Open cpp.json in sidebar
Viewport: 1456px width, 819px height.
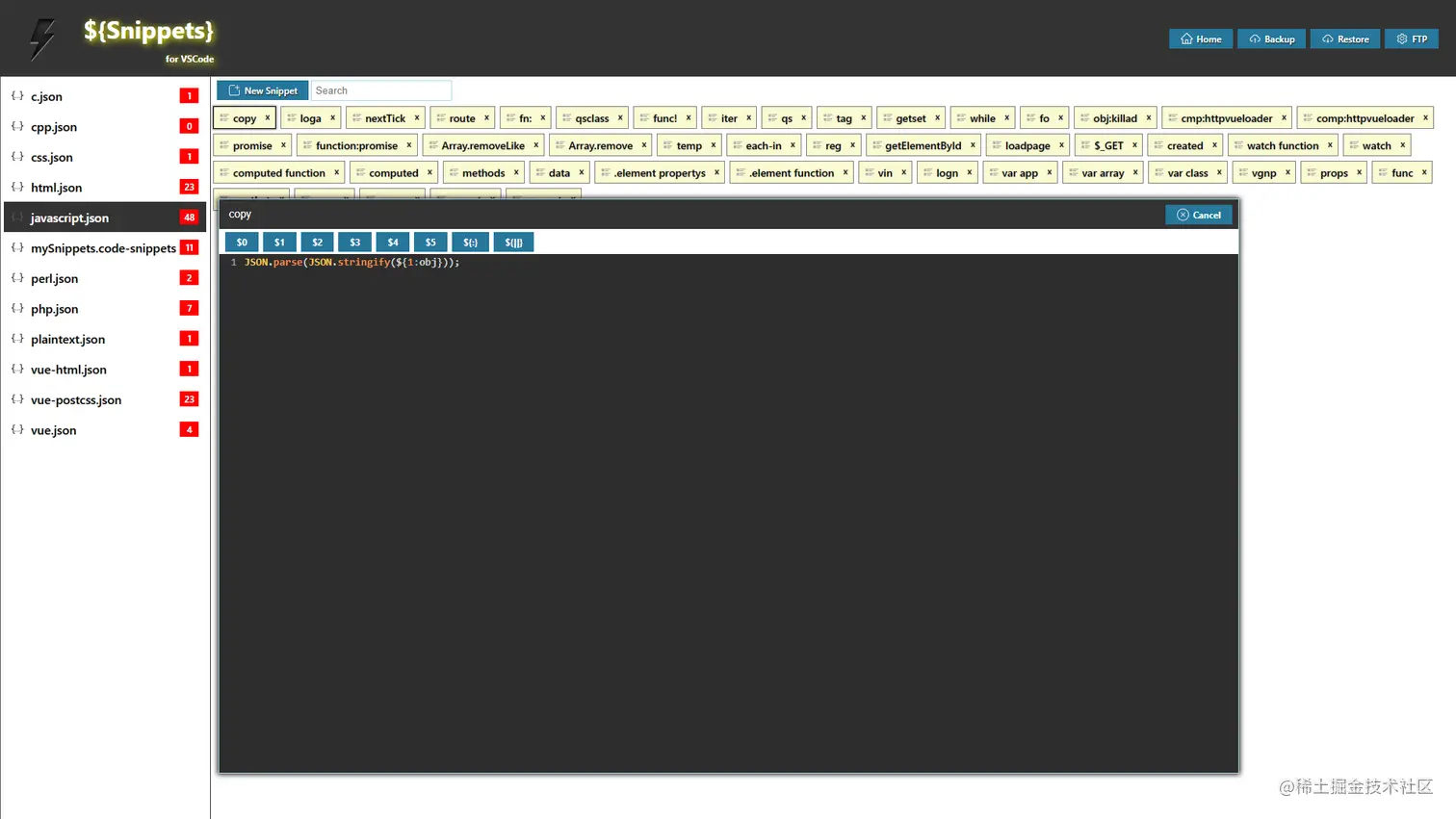pos(105,126)
